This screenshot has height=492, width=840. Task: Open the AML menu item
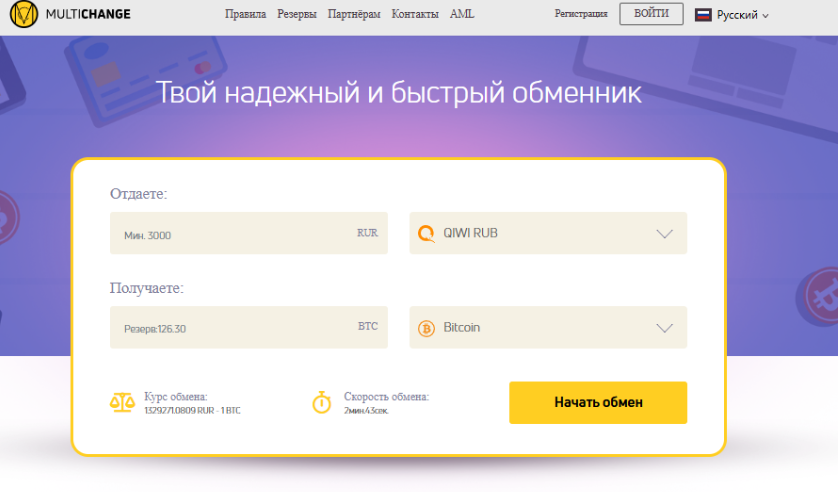click(x=462, y=14)
